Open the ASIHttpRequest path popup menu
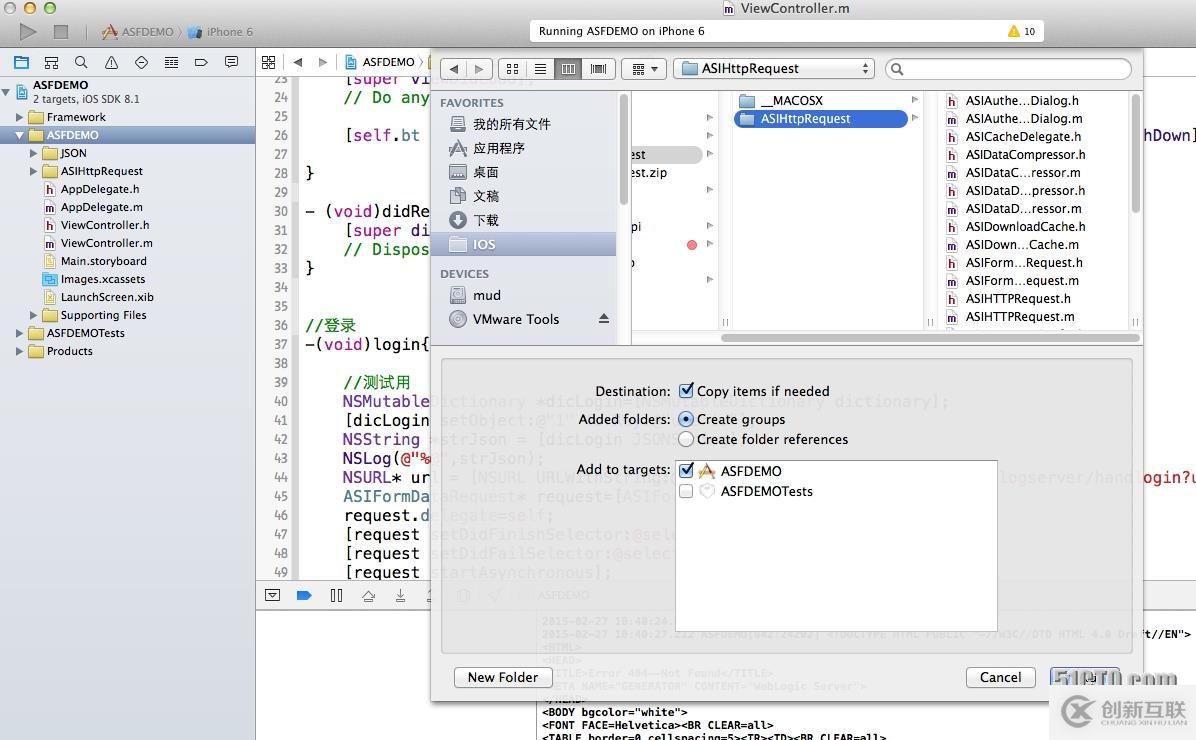This screenshot has height=740, width=1196. coord(773,69)
